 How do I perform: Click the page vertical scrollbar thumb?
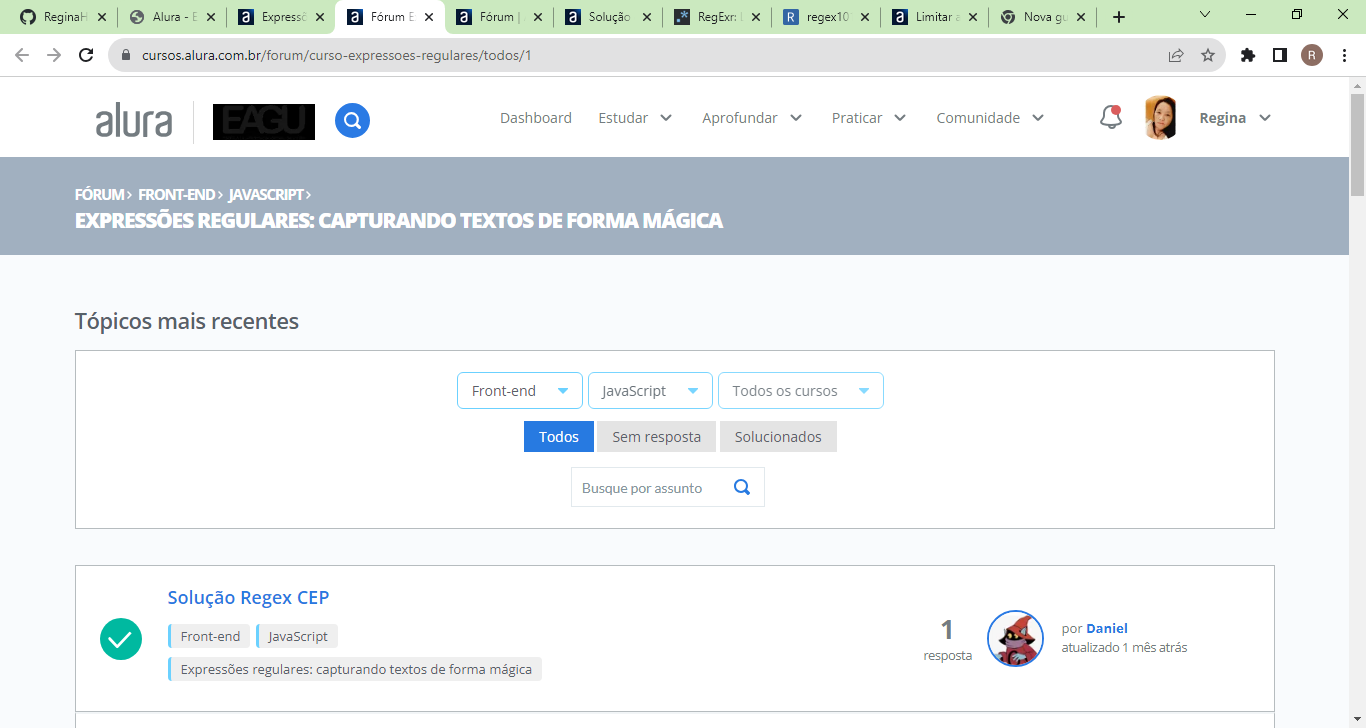1357,145
